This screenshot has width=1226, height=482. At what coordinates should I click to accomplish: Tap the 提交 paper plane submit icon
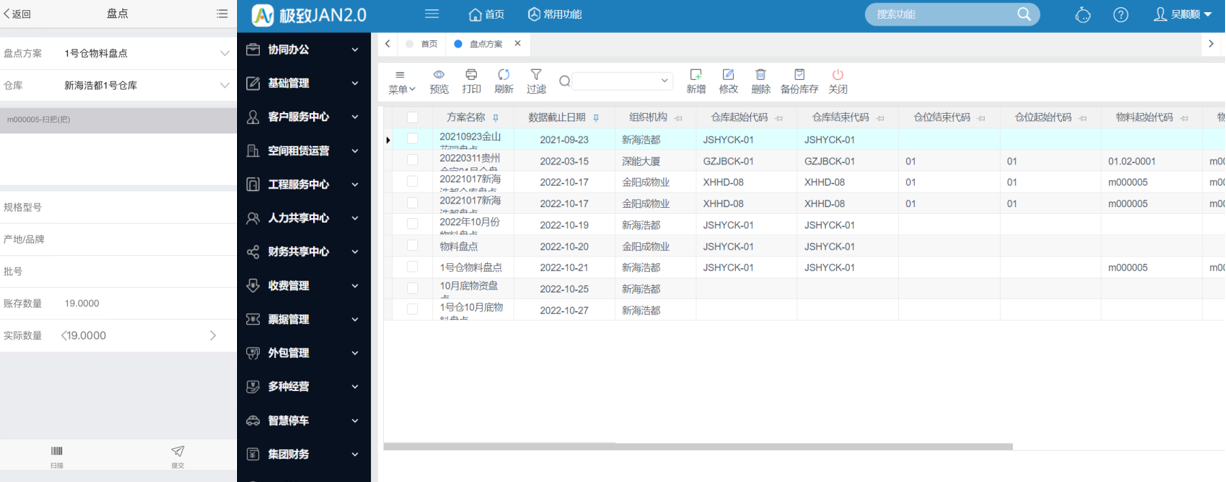[178, 452]
